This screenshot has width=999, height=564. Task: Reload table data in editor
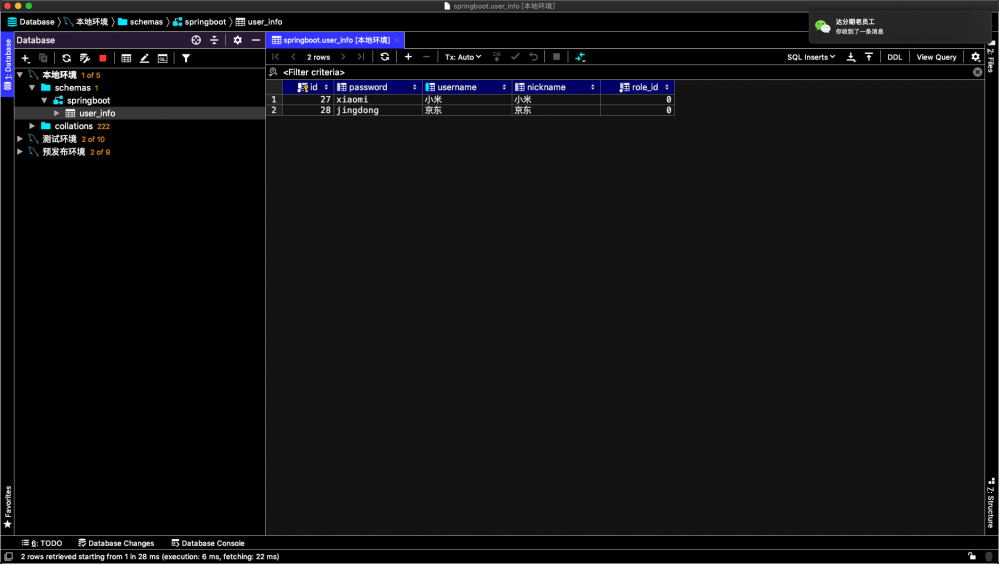[385, 57]
